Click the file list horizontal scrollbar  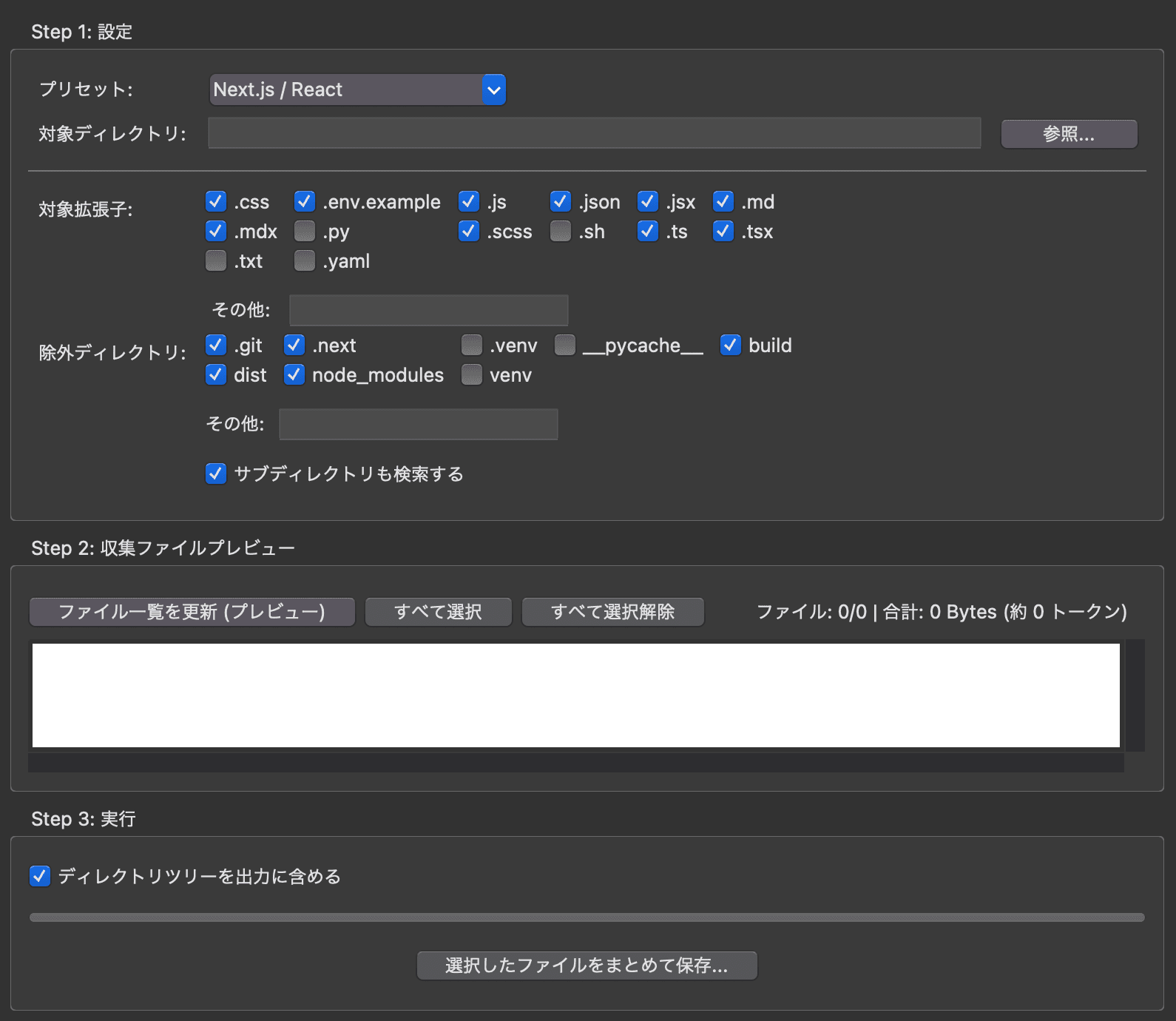[x=575, y=763]
